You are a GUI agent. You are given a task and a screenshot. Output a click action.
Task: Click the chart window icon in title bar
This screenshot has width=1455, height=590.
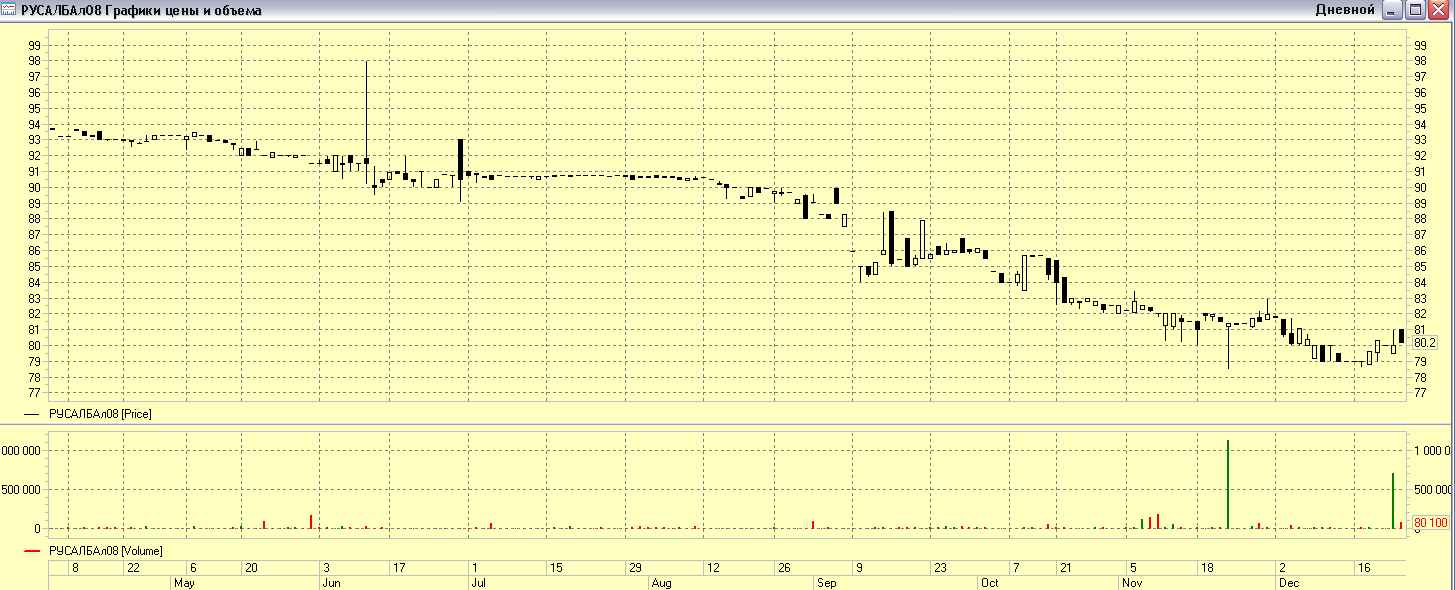click(x=8, y=10)
